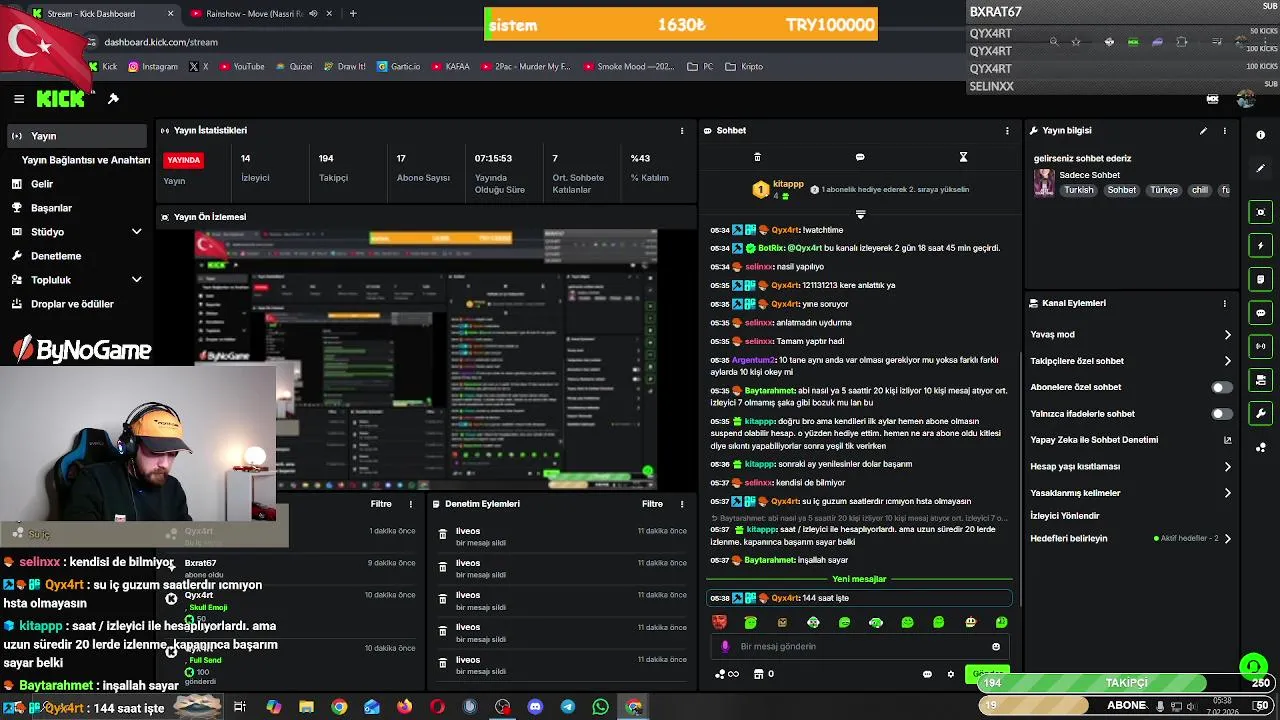This screenshot has height=720, width=1280.
Task: Click Filtre in Denetim Eylemleri panel
Action: [x=652, y=504]
